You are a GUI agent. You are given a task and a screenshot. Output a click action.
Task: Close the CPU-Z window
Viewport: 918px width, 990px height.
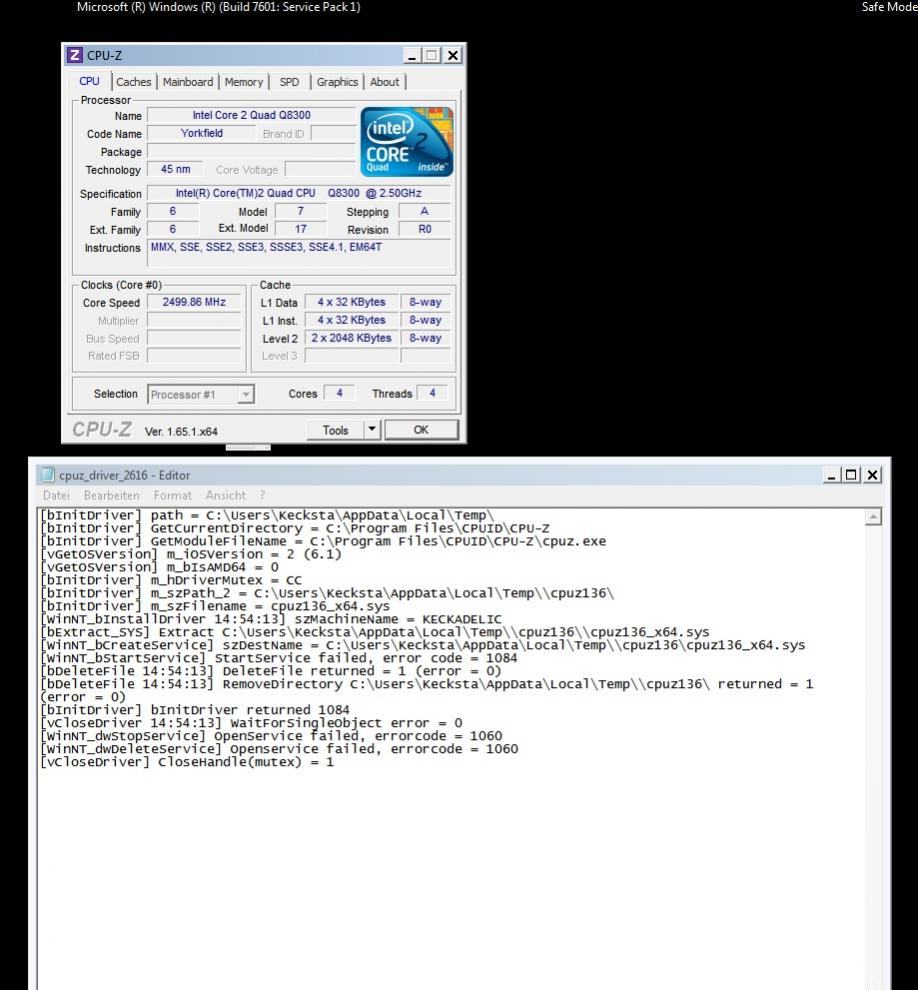point(453,56)
